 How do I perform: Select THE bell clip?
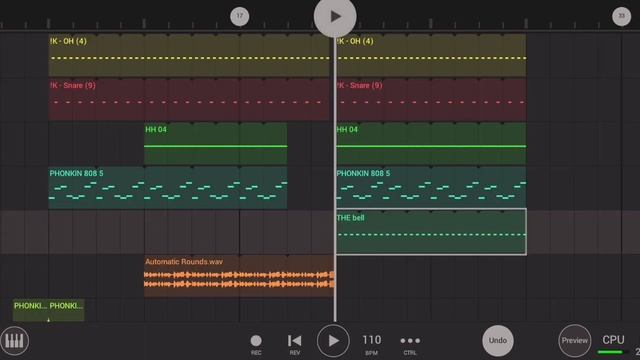click(431, 232)
